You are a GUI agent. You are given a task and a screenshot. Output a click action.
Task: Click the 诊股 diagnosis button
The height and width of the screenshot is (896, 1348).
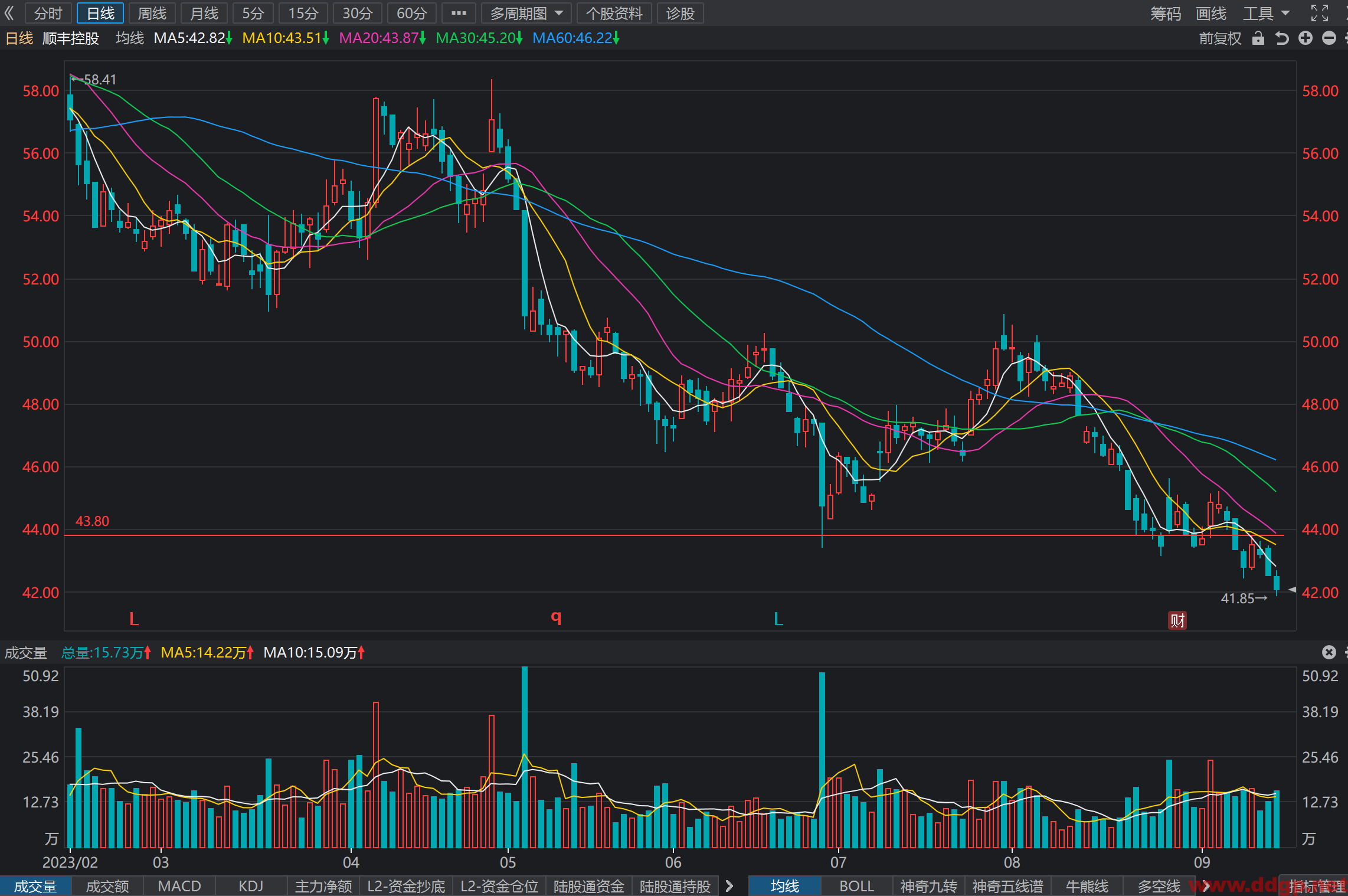(680, 13)
